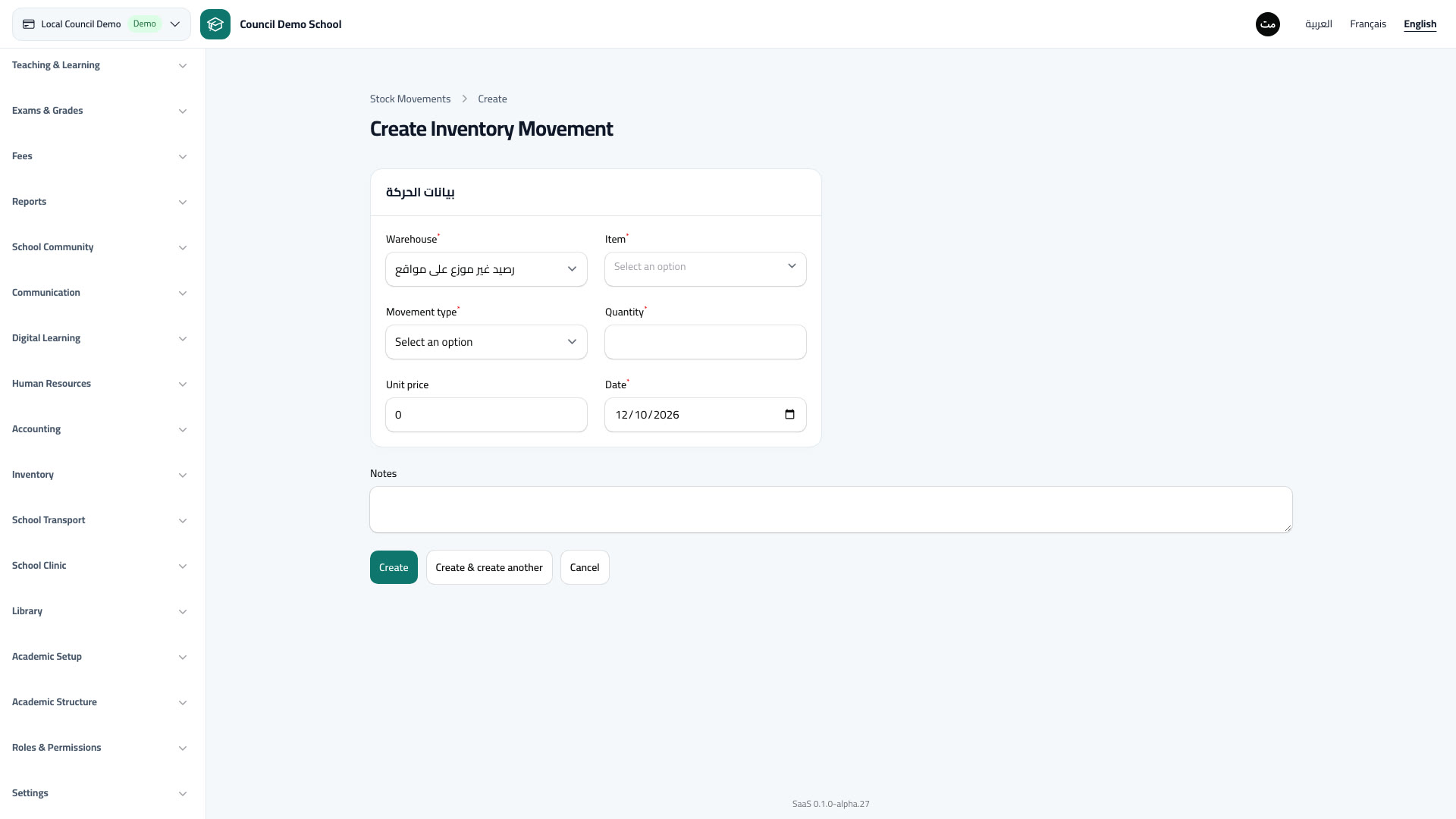Screen dimensions: 1456x819
Task: Go to Stock Movements breadcrumb link
Action: (410, 99)
